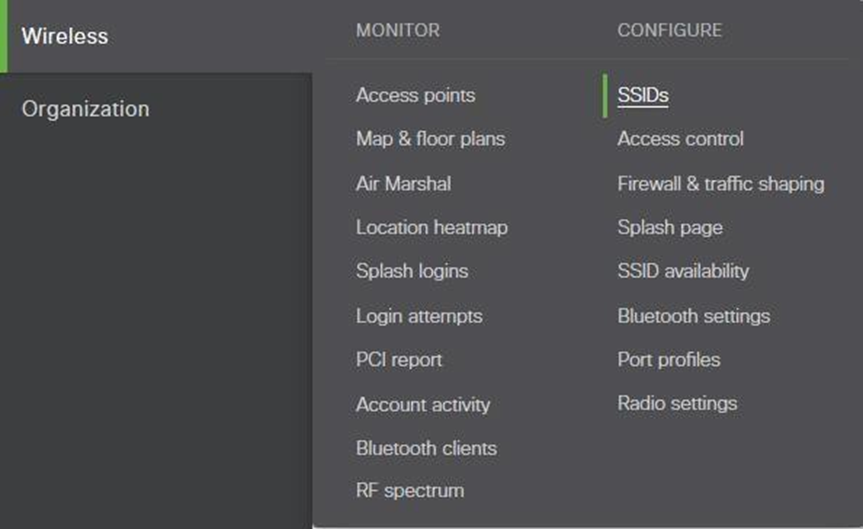Open Radio settings

pyautogui.click(x=677, y=404)
